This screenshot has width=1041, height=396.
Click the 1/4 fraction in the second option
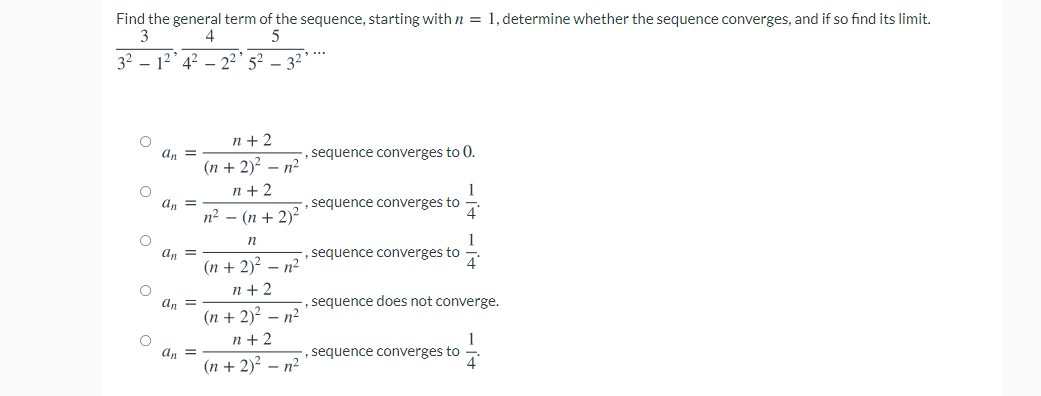pyautogui.click(x=471, y=203)
